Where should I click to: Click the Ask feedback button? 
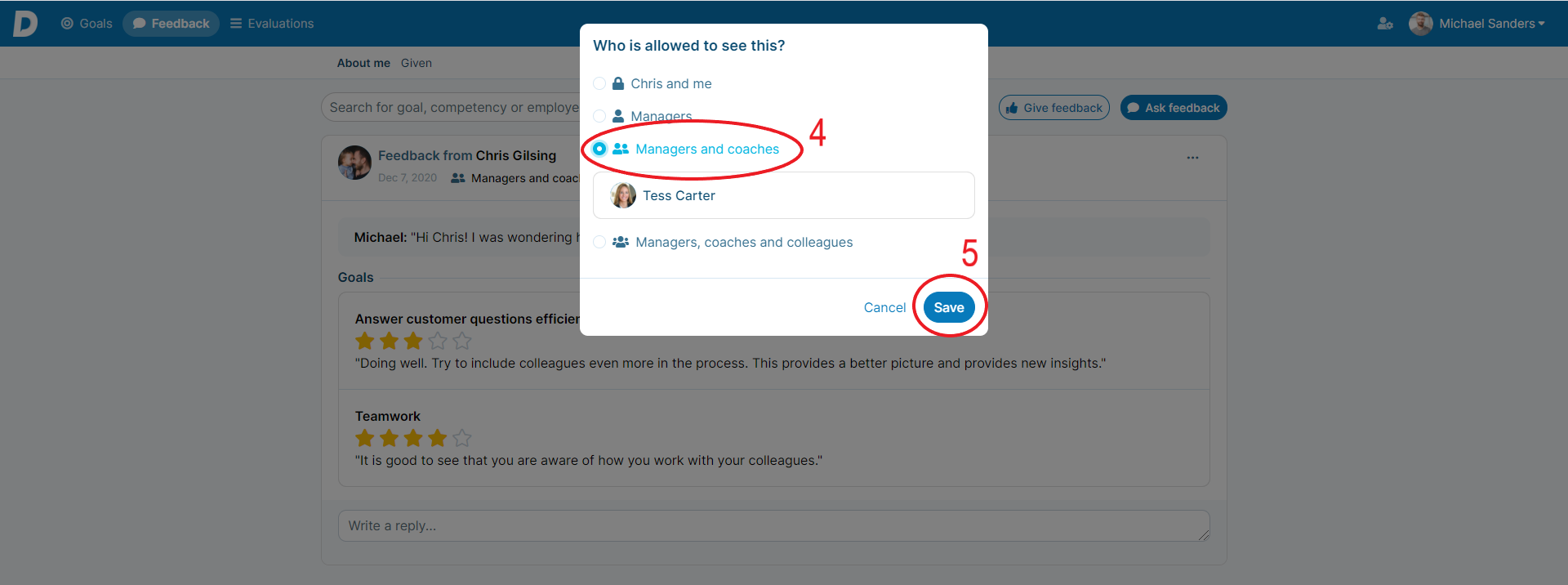1174,108
